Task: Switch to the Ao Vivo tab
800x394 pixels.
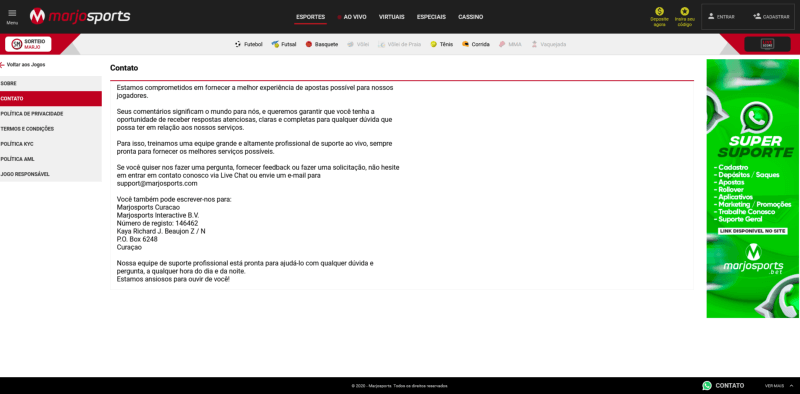Action: point(352,17)
